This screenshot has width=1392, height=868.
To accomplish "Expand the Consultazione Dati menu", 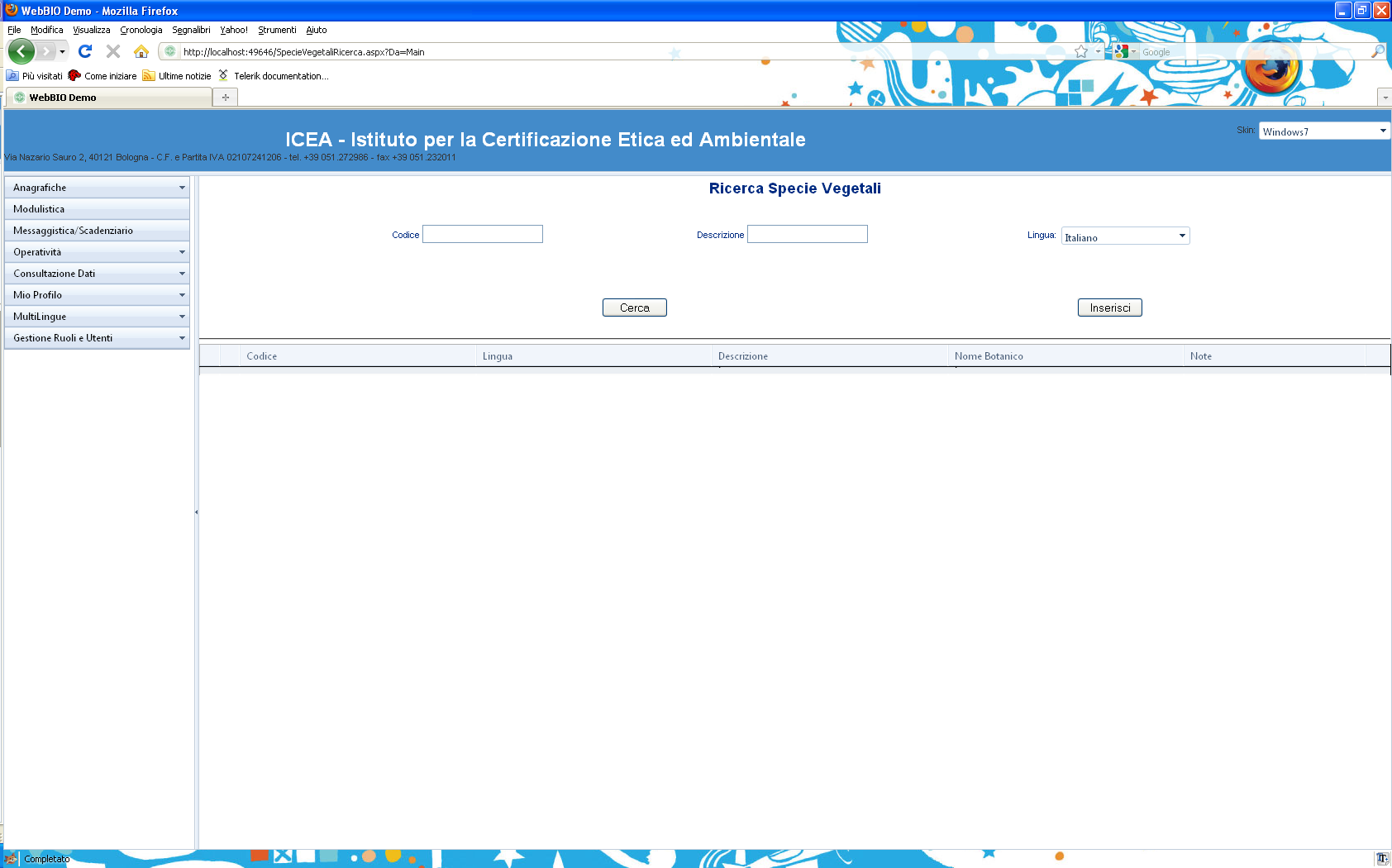I will click(x=98, y=274).
